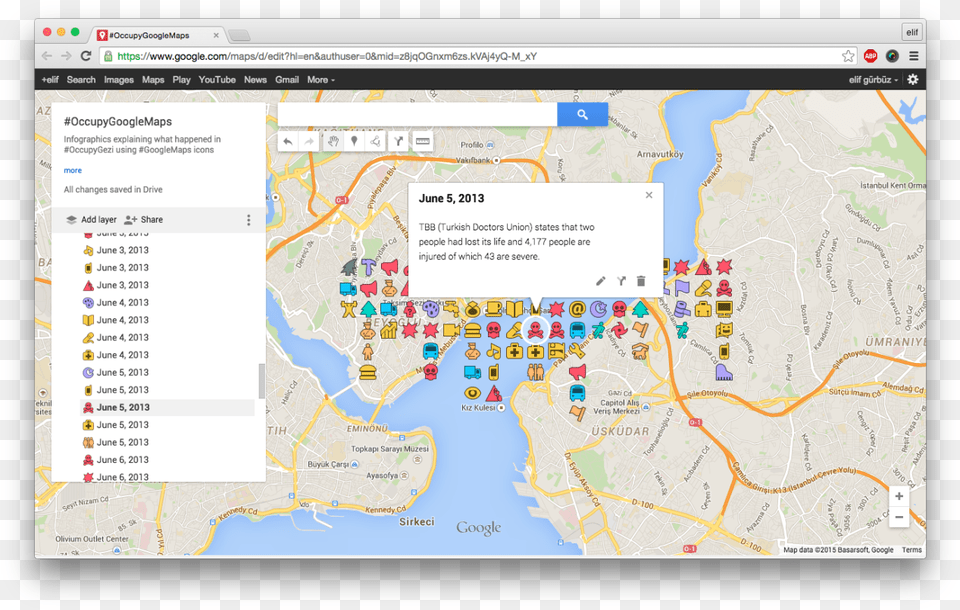
Task: Click the 'more' description link
Action: coord(73,171)
